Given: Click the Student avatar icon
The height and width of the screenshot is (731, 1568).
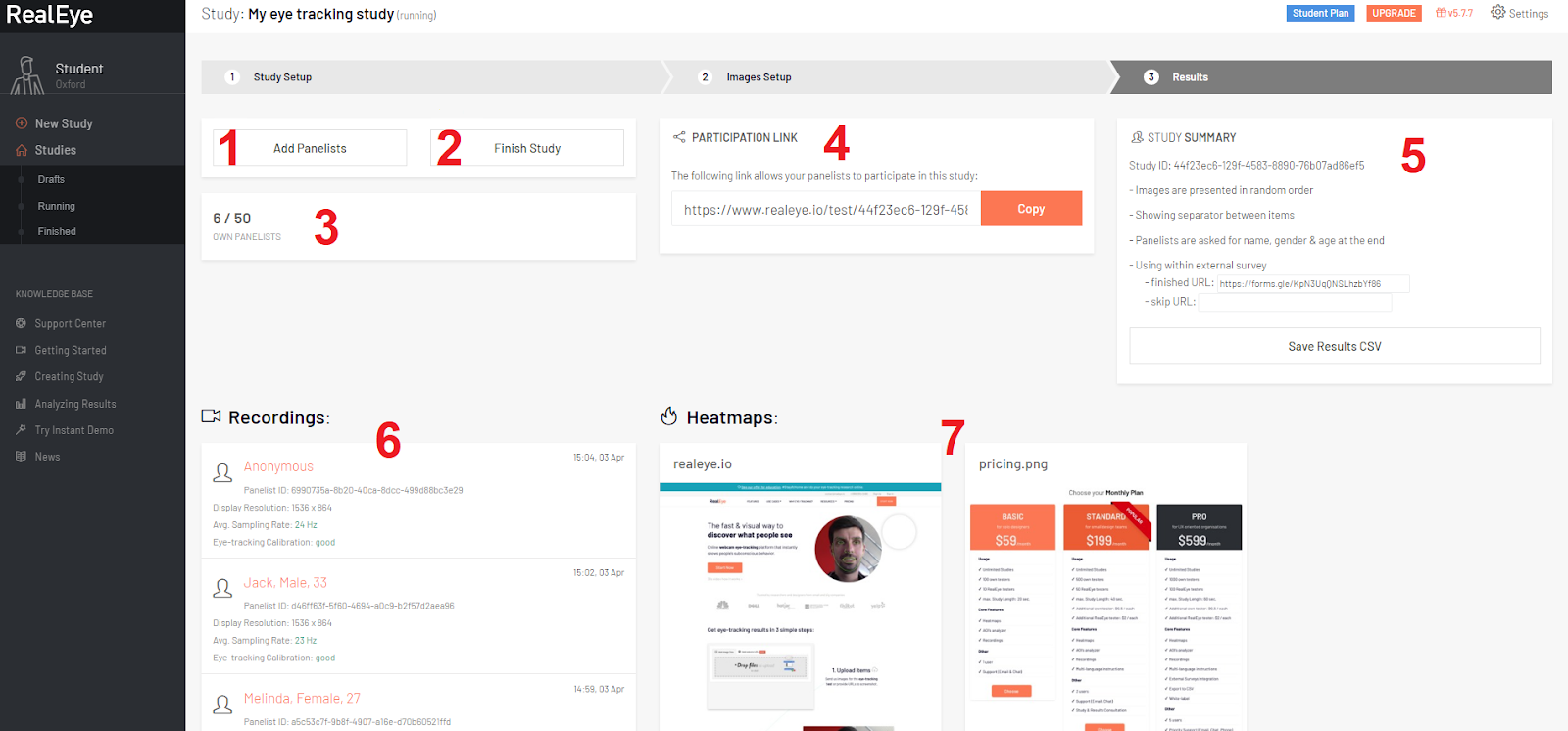Looking at the screenshot, I should (x=27, y=74).
